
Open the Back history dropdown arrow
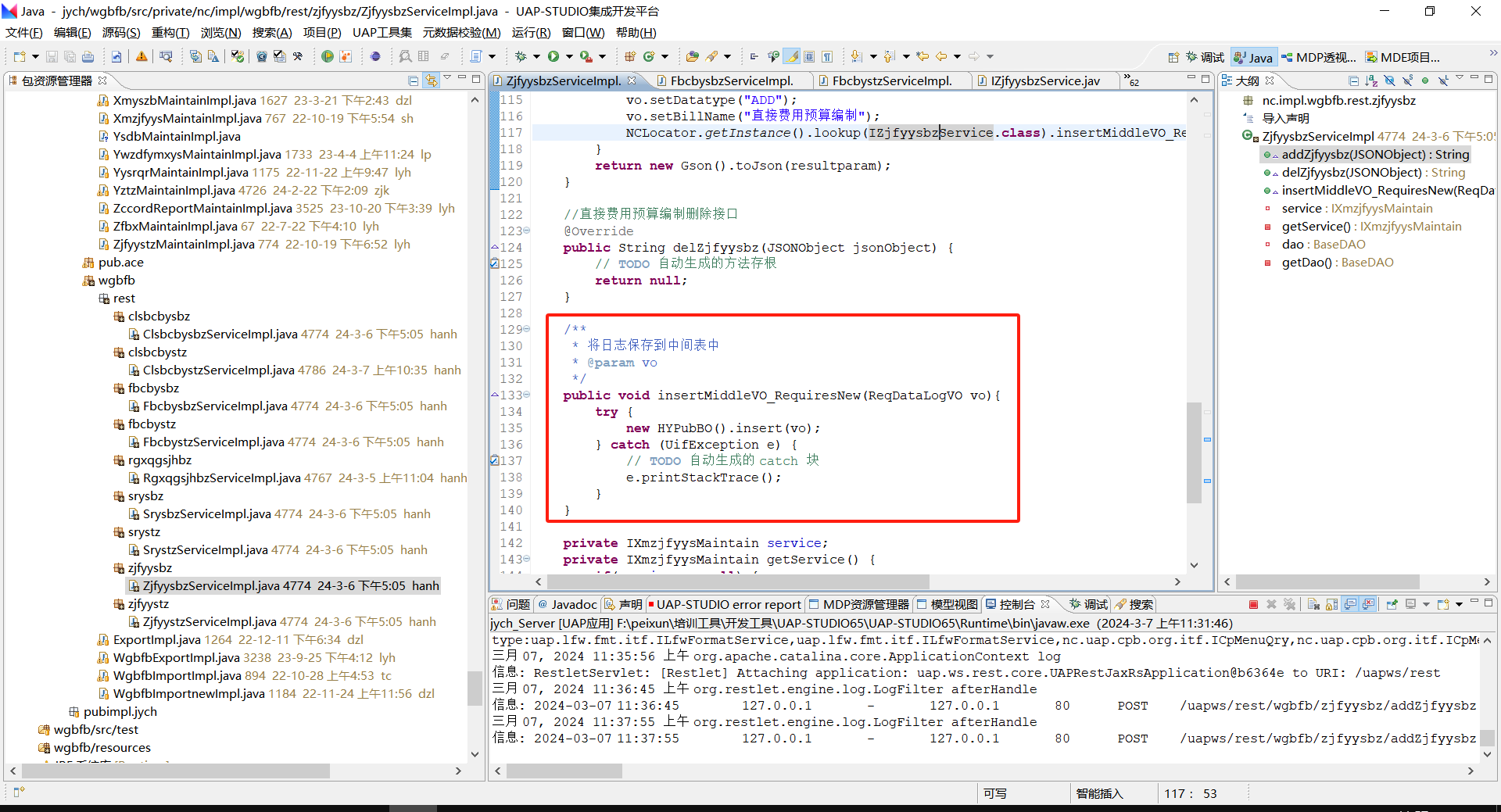click(x=957, y=56)
